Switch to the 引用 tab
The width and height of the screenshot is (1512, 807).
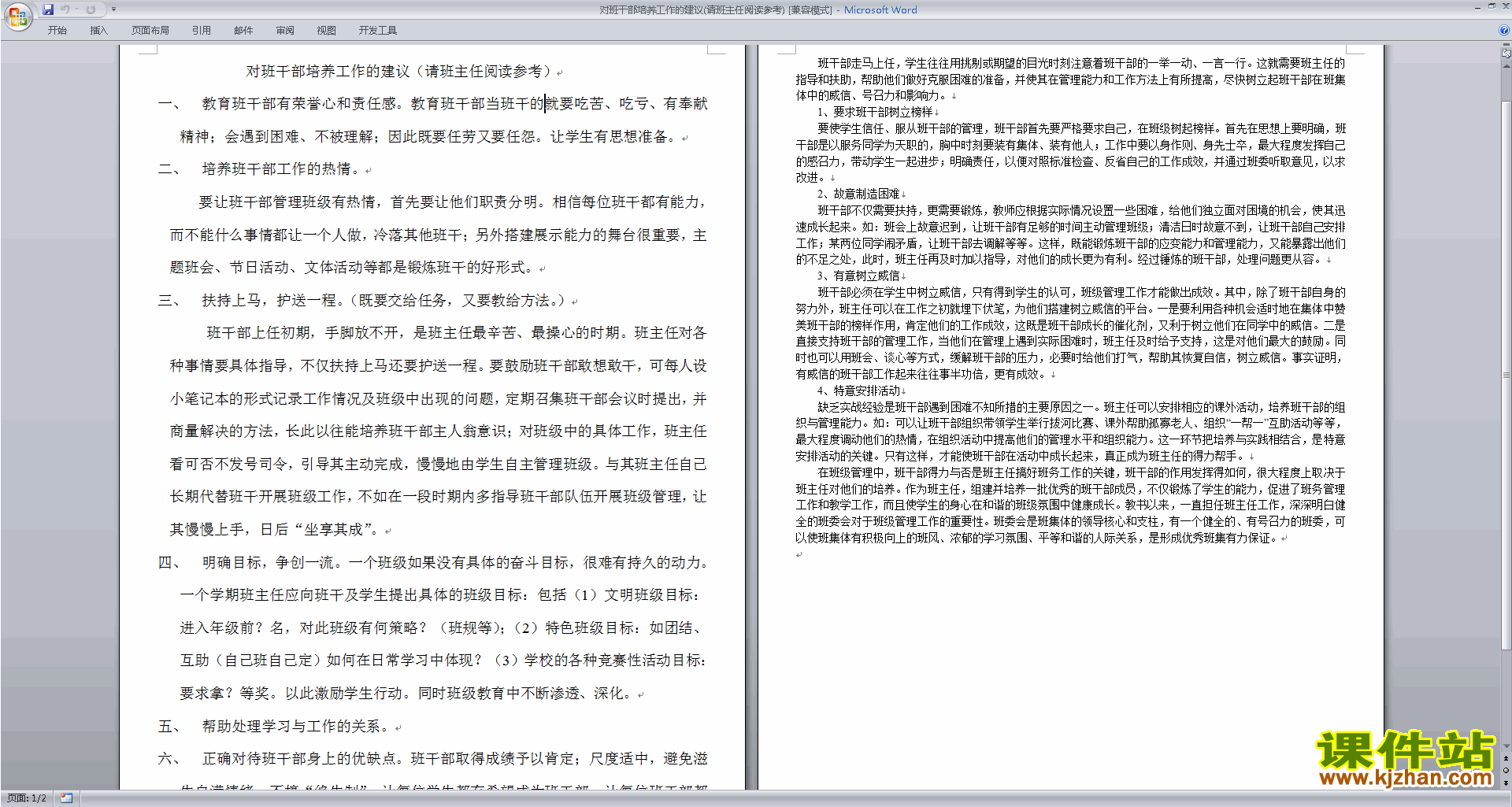tap(202, 31)
